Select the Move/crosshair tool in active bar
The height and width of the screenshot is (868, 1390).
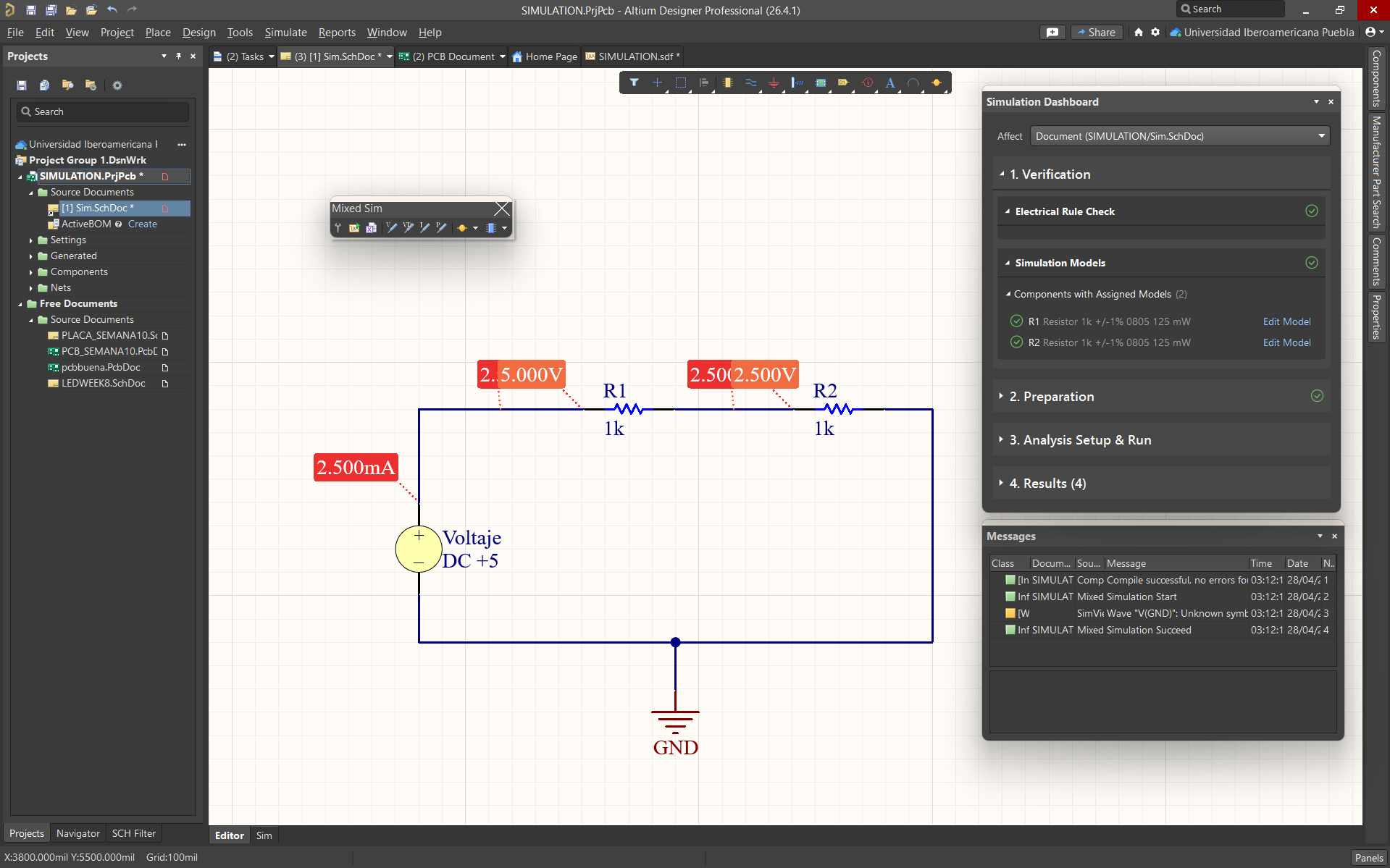pos(657,83)
